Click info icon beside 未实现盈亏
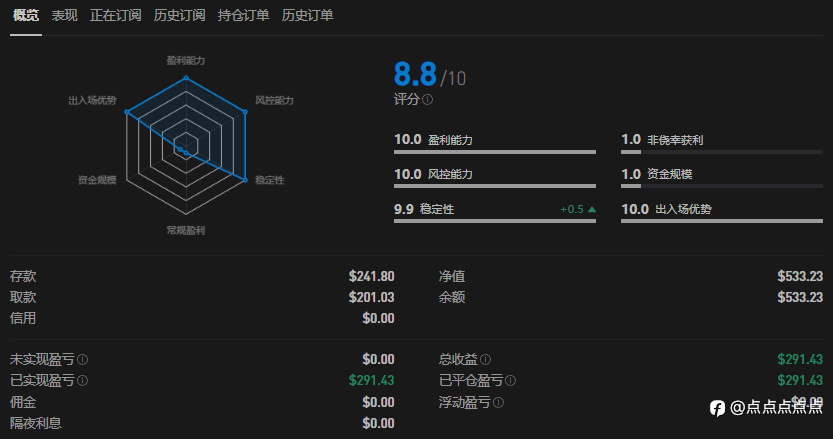 click(82, 359)
